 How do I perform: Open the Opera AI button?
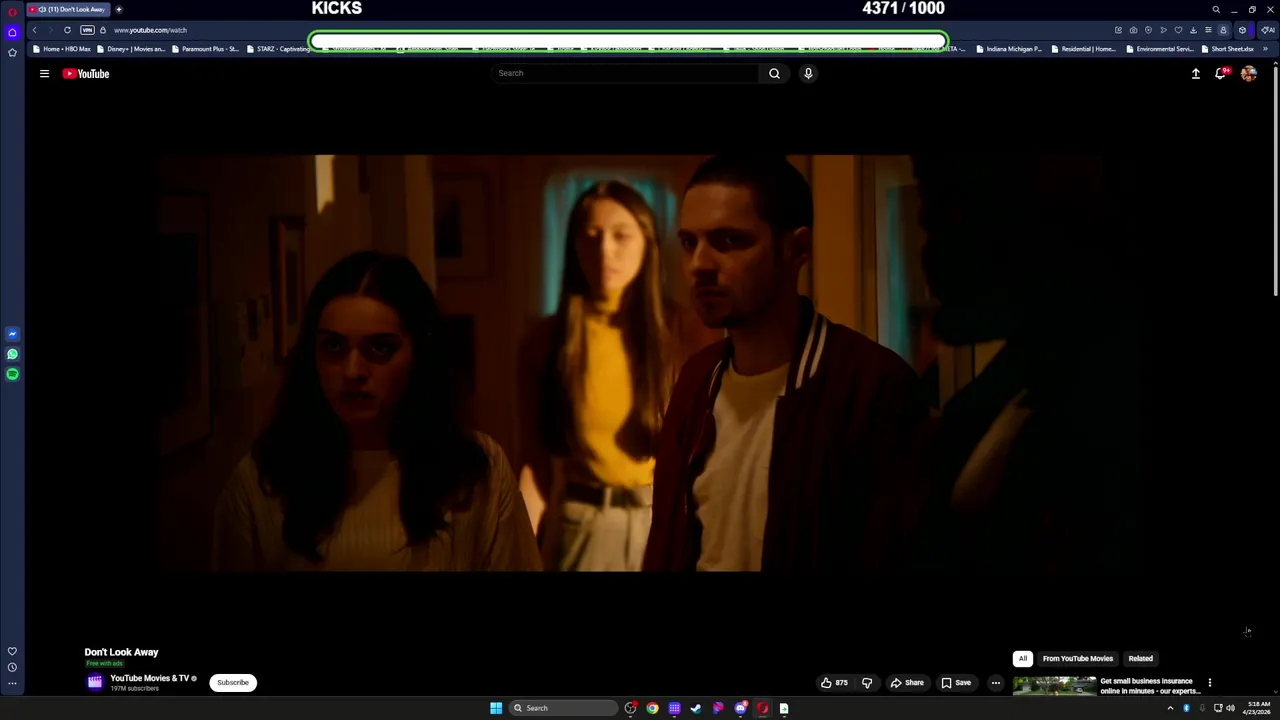1267,30
